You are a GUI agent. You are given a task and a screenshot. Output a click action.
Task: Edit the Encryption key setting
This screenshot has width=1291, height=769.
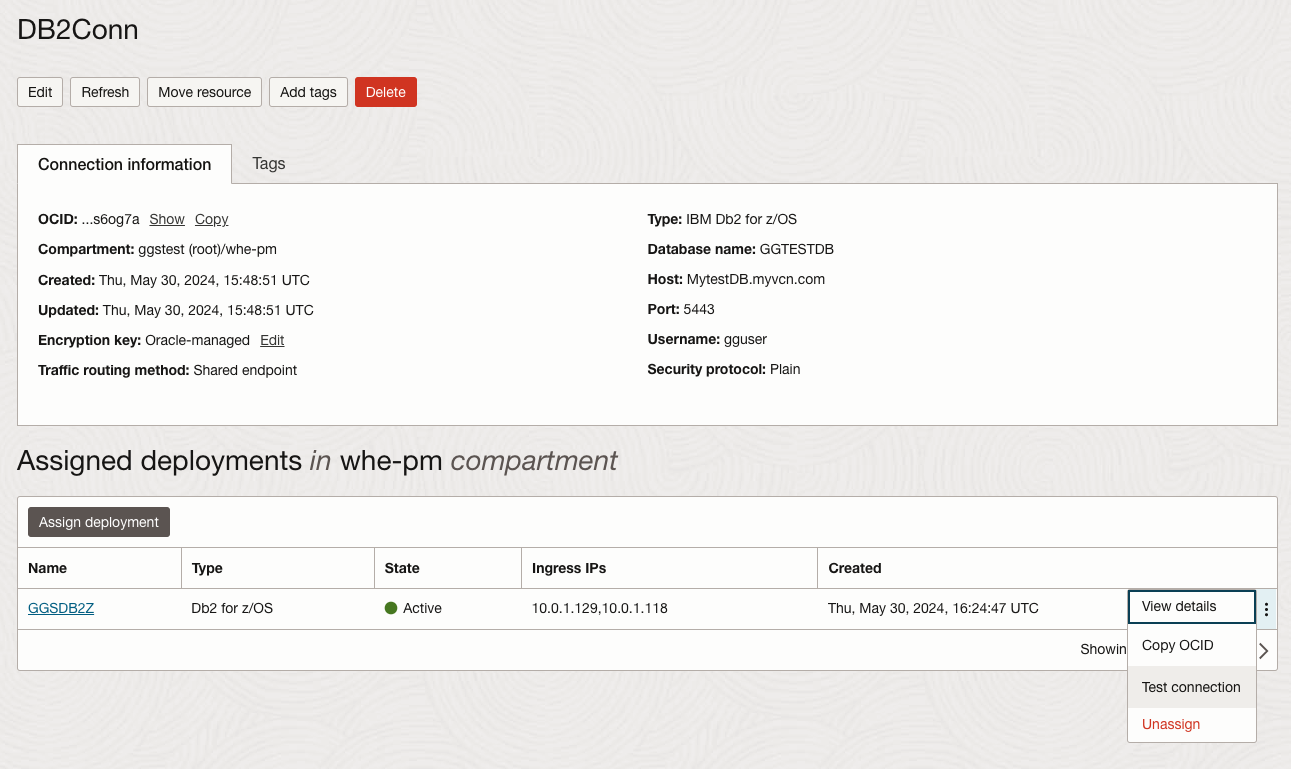(272, 340)
